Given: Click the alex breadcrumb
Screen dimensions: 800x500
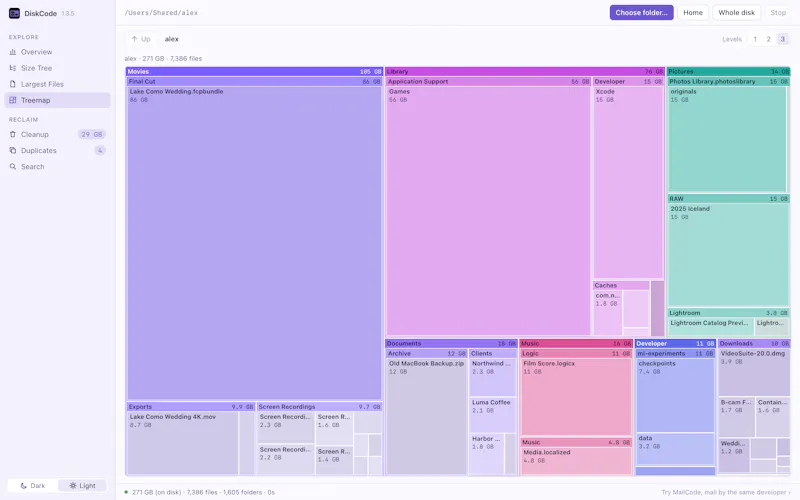Looking at the screenshot, I should click(x=171, y=39).
